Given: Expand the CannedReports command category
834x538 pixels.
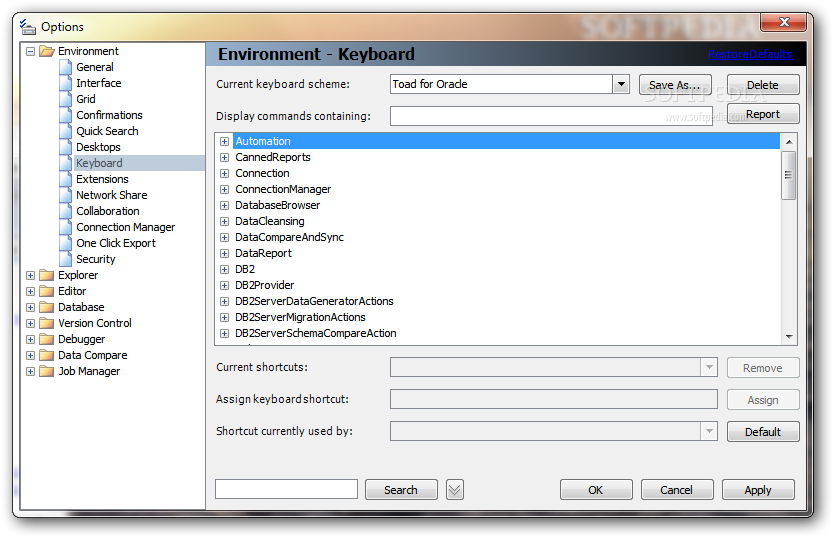Looking at the screenshot, I should 224,158.
